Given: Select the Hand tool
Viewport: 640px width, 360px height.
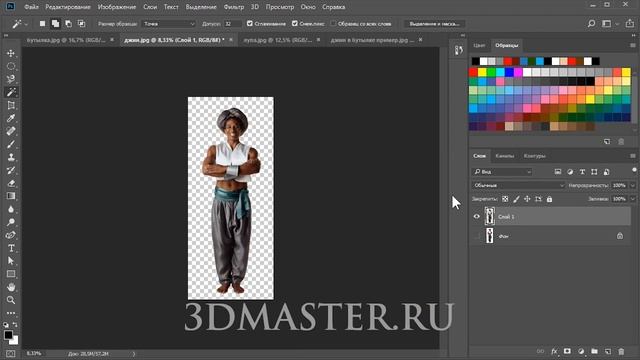Looking at the screenshot, I should [11, 287].
